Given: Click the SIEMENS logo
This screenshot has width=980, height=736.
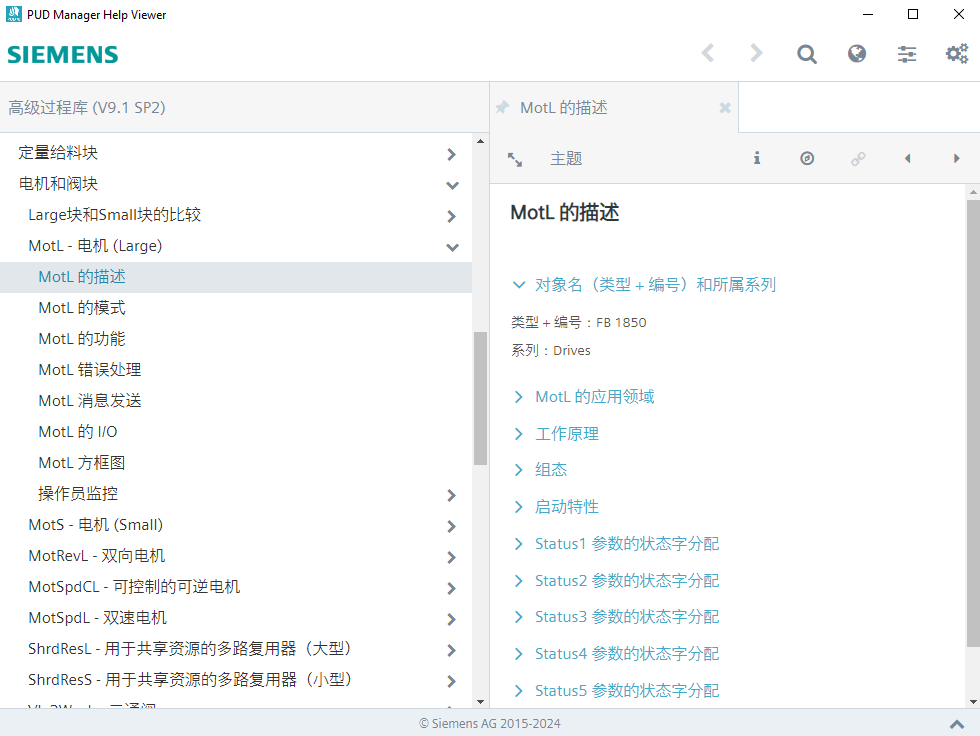Looking at the screenshot, I should click(62, 54).
